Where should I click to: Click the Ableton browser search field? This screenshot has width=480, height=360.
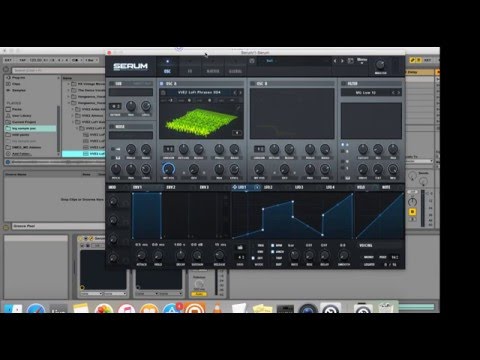(x=58, y=70)
